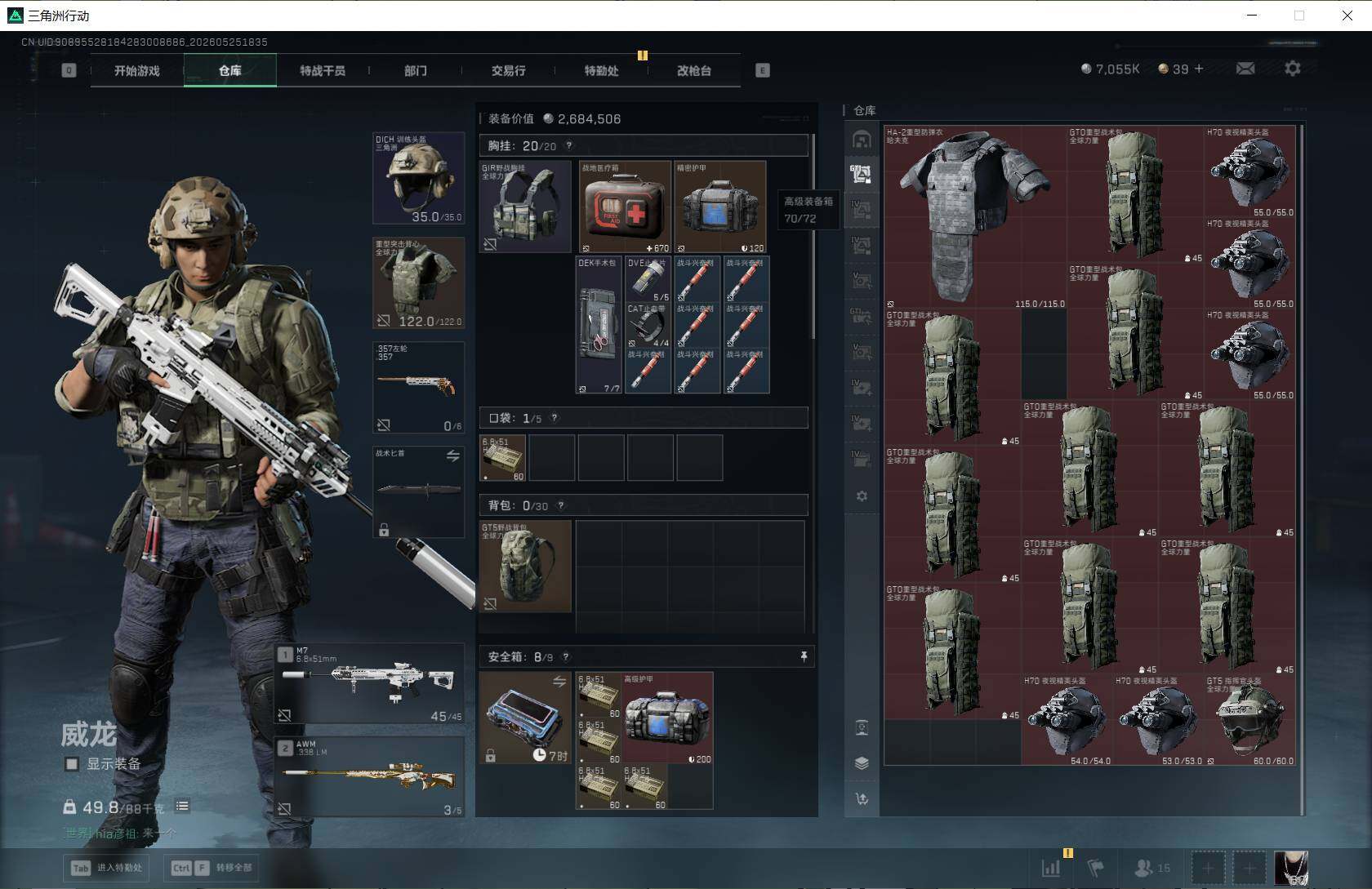Viewport: 1372px width, 889px height.
Task: Click the operator name 威龙
Action: (89, 735)
